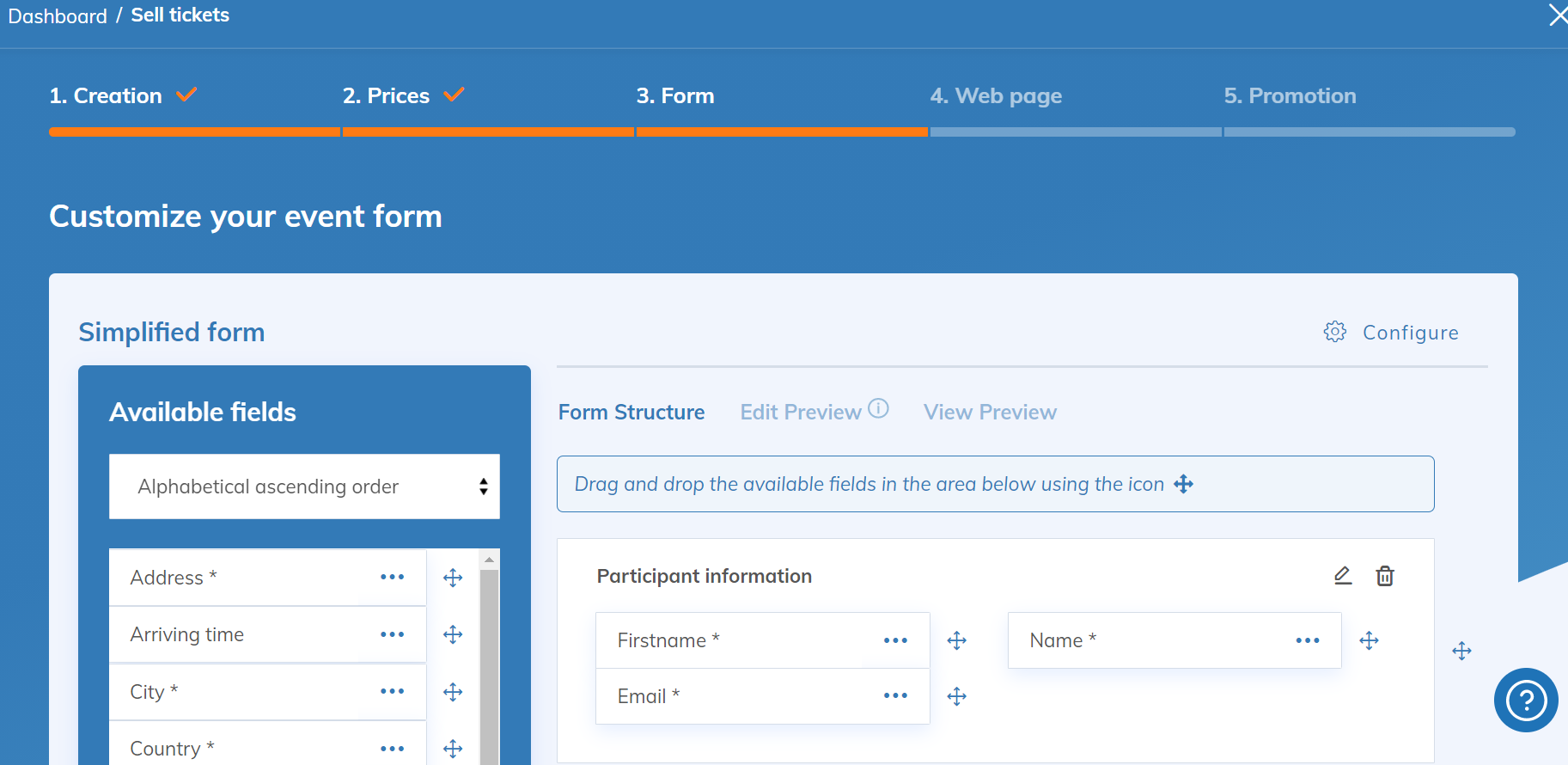Click the move handle next to Email field
This screenshot has width=1568, height=765.
coord(956,696)
